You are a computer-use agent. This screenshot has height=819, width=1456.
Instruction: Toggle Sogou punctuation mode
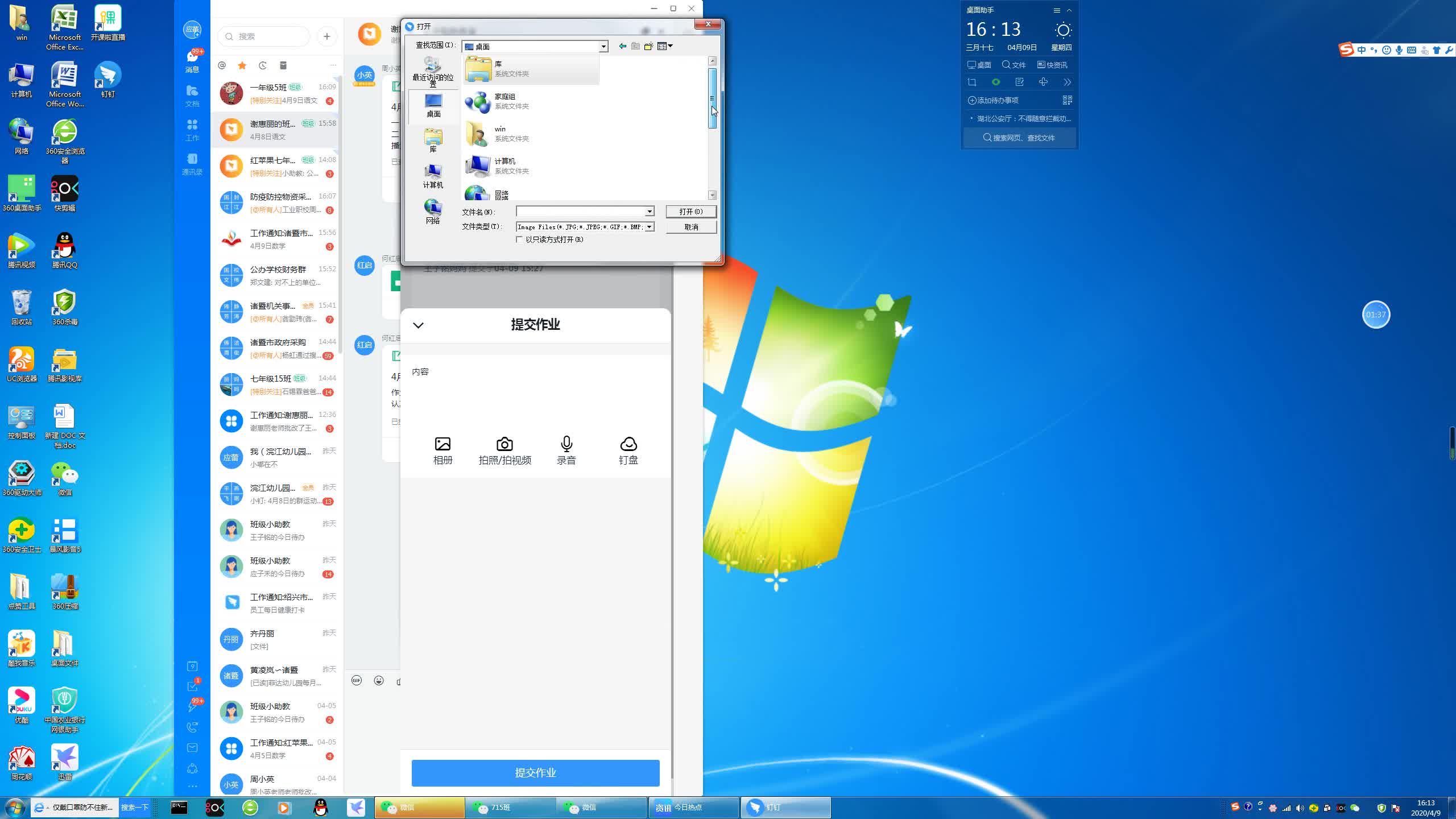click(1374, 50)
